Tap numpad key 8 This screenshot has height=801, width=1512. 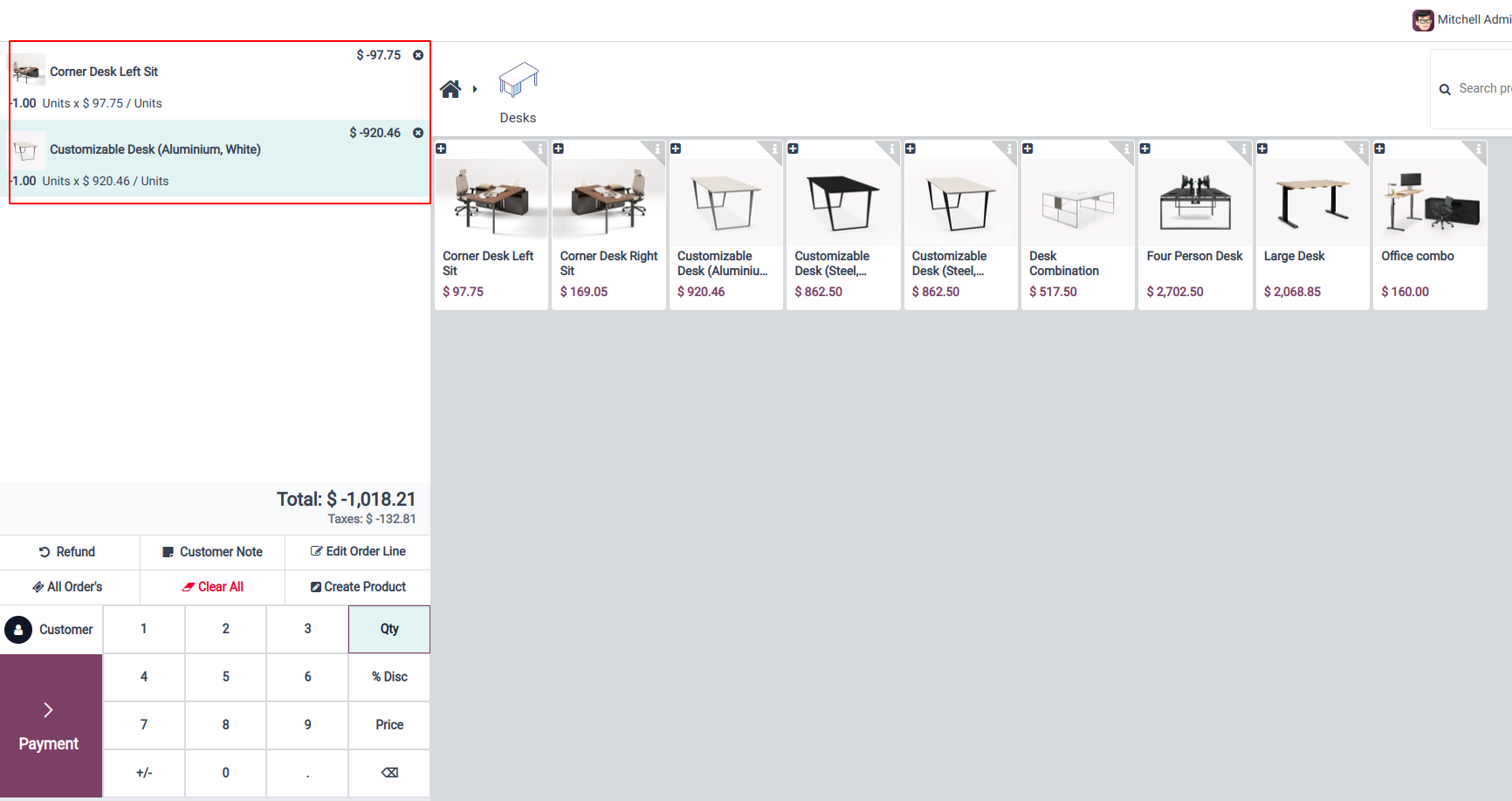click(225, 725)
